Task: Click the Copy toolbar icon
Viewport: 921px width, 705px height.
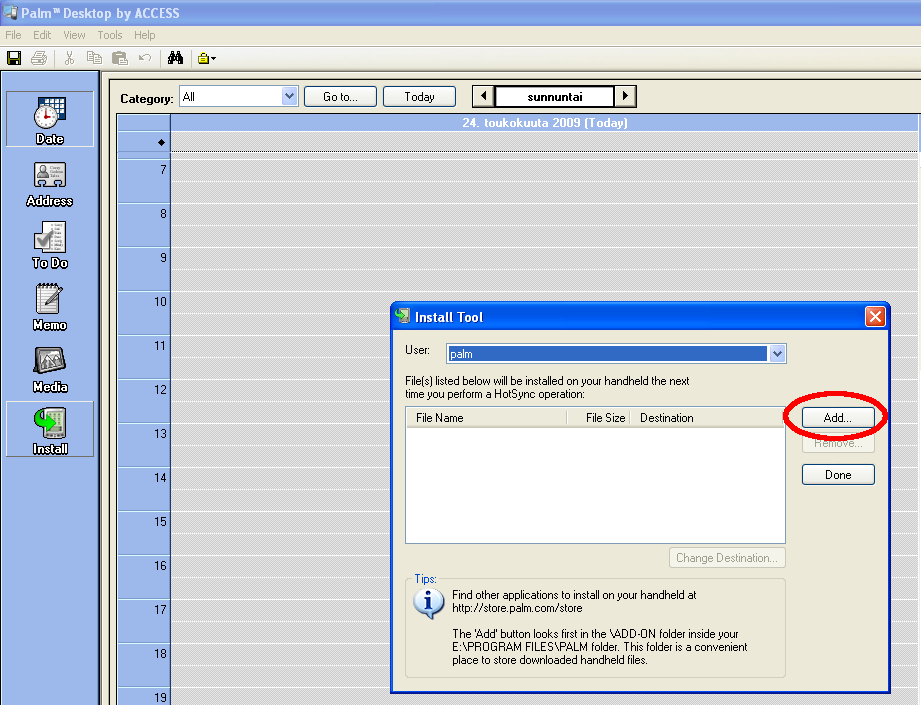Action: click(x=94, y=58)
